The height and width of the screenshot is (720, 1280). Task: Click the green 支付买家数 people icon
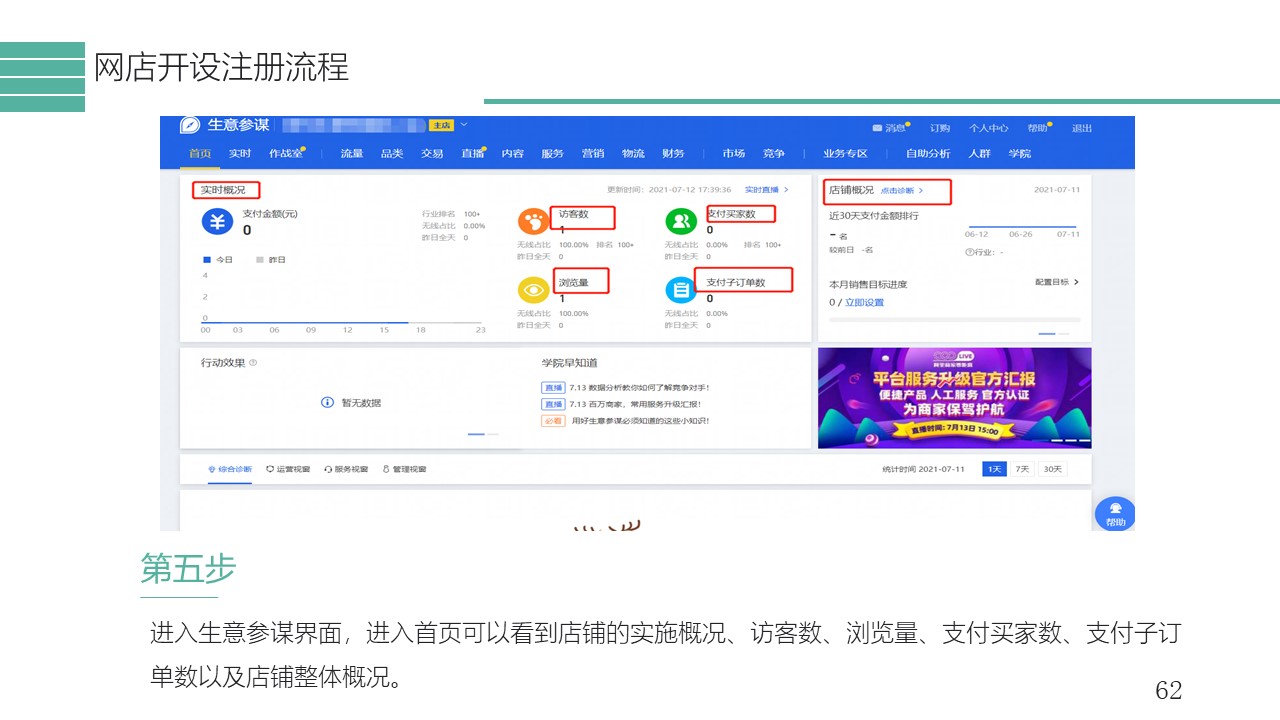pos(681,222)
